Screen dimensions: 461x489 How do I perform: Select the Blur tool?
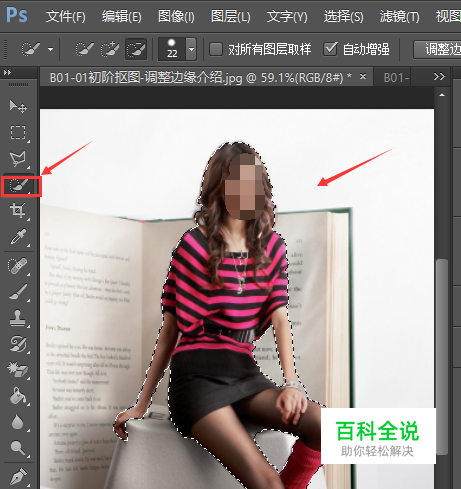[x=18, y=422]
